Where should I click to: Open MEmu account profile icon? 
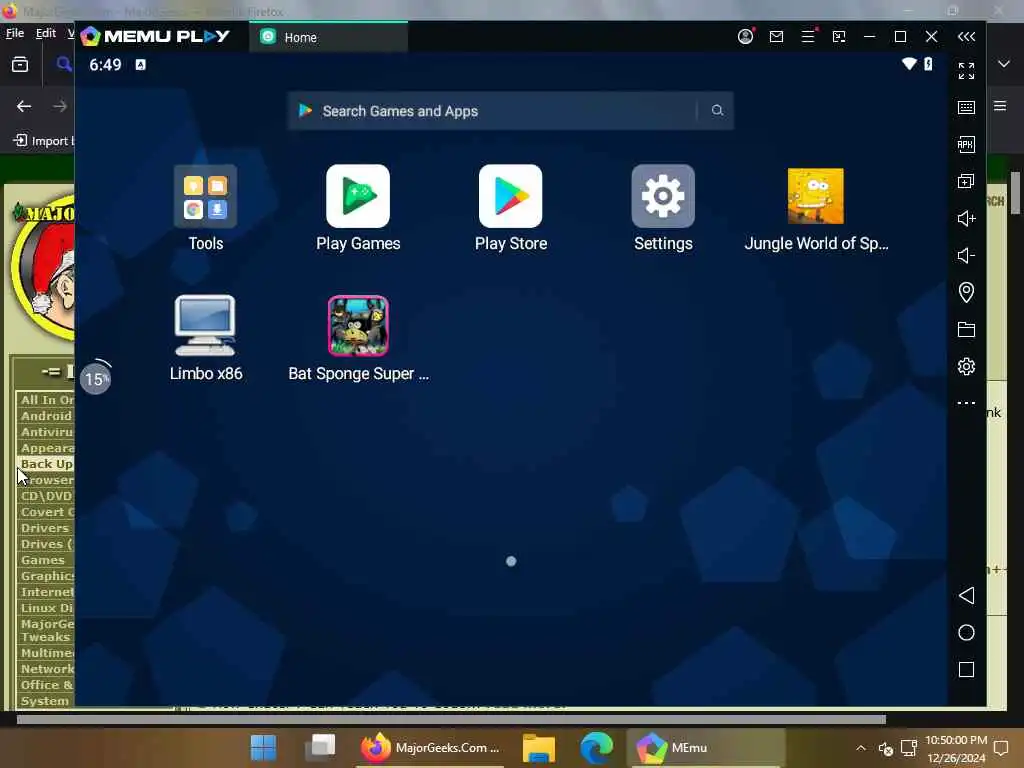click(745, 37)
